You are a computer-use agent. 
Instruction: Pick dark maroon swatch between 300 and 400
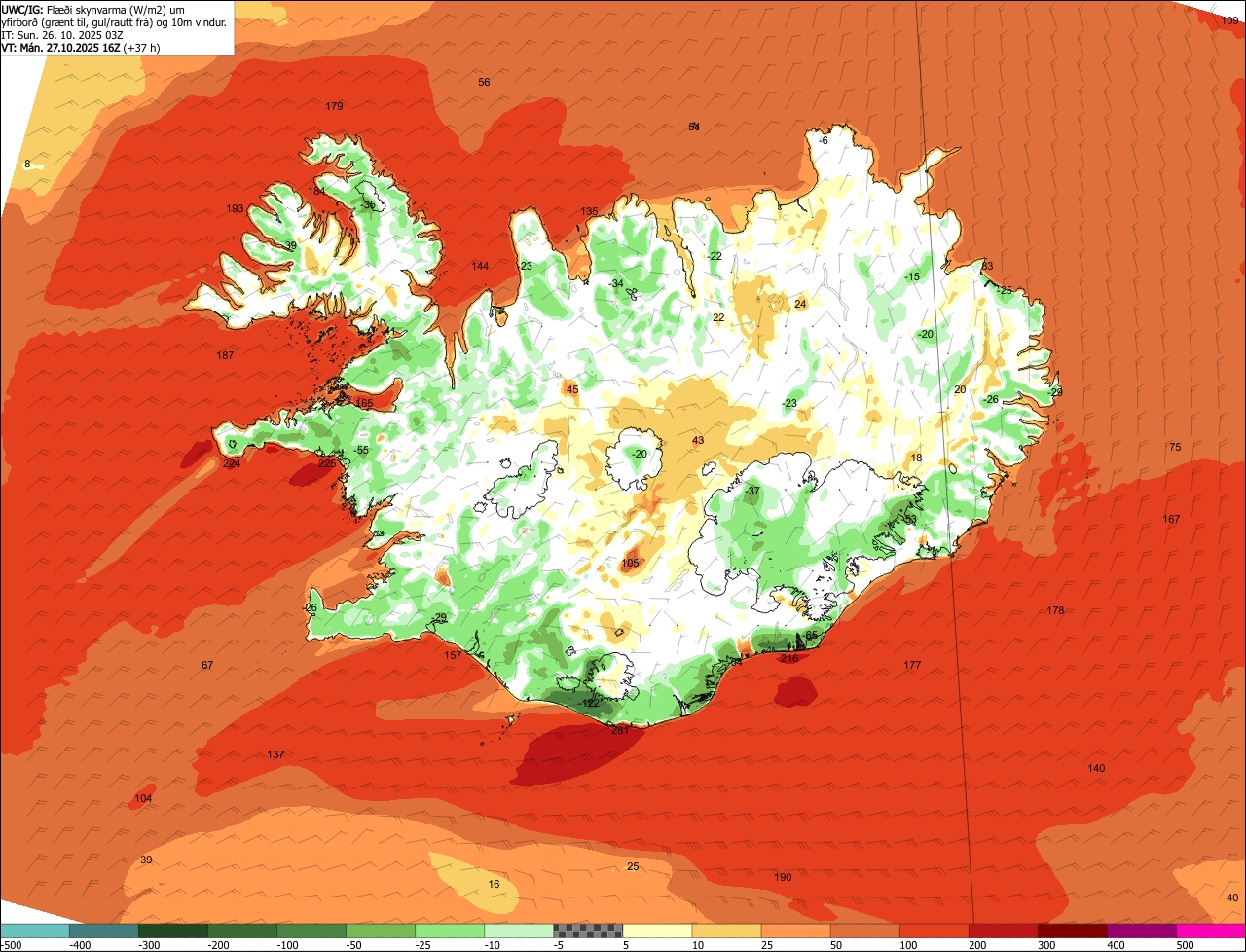coord(1072,931)
